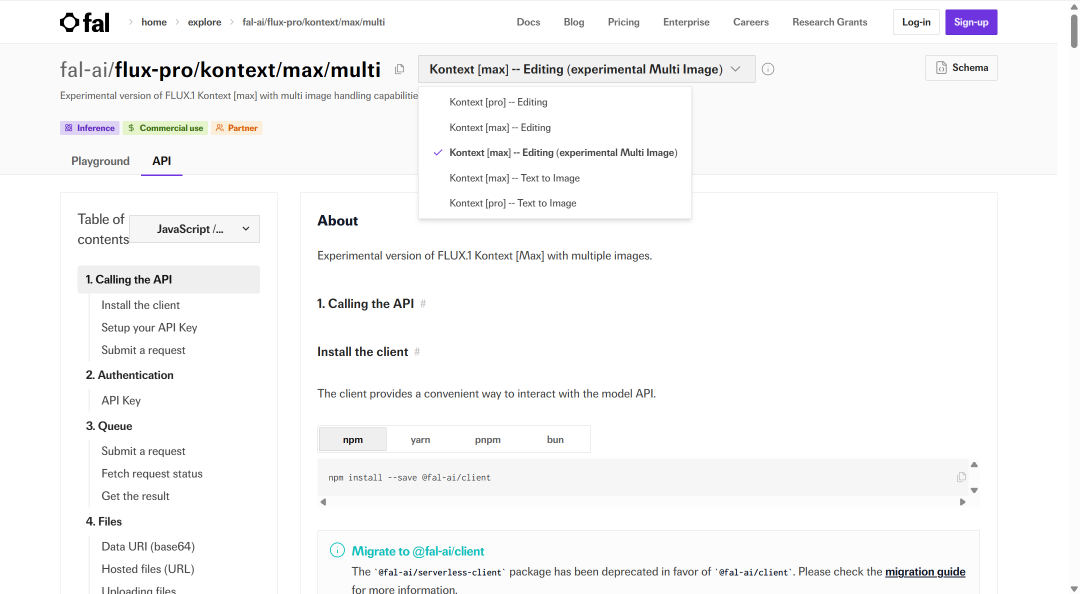Open the Pricing navigation link
This screenshot has height=594, width=1080.
[x=623, y=22]
